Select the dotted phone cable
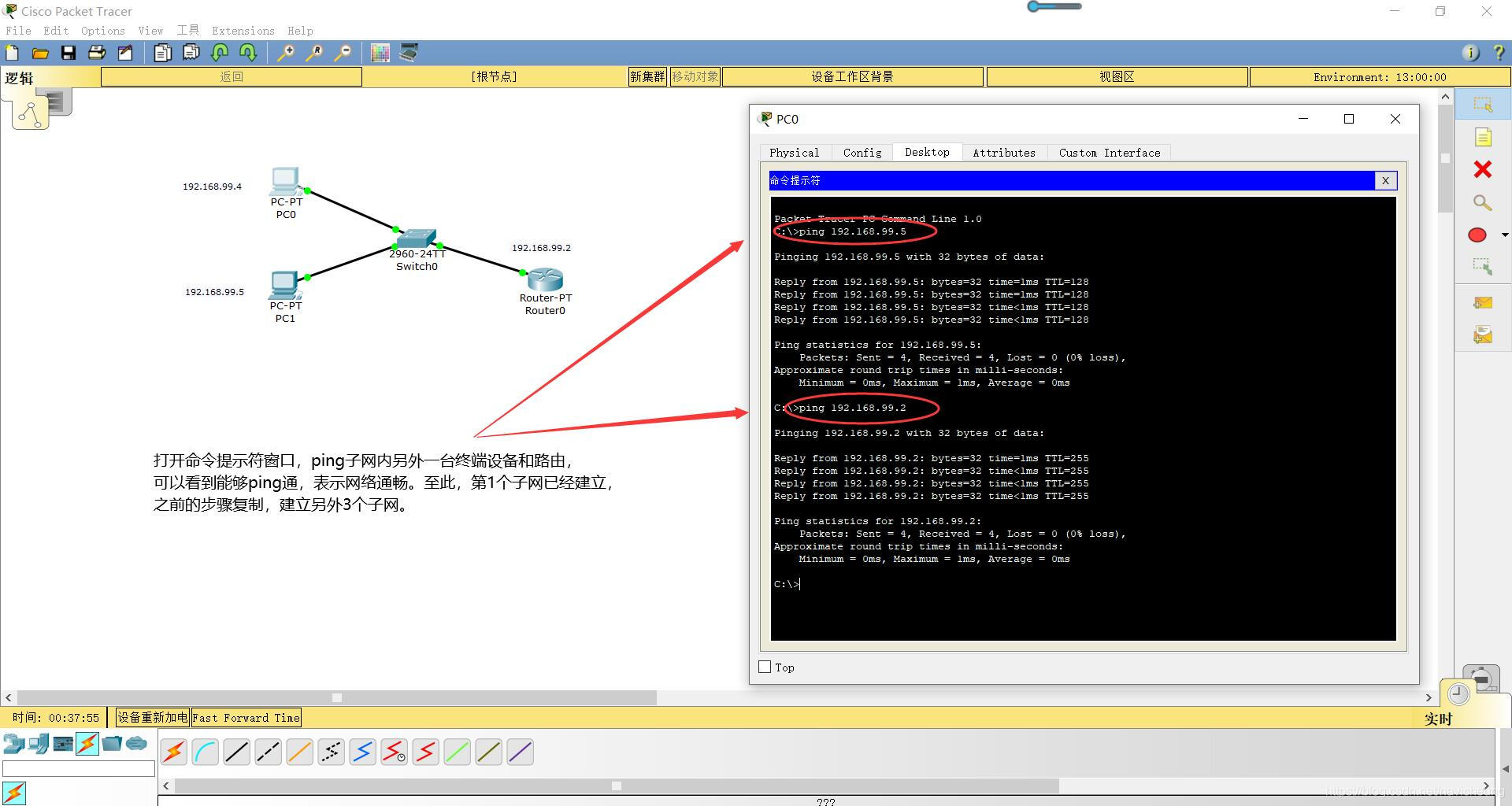Screen dimensions: 1512x806 (x=332, y=752)
